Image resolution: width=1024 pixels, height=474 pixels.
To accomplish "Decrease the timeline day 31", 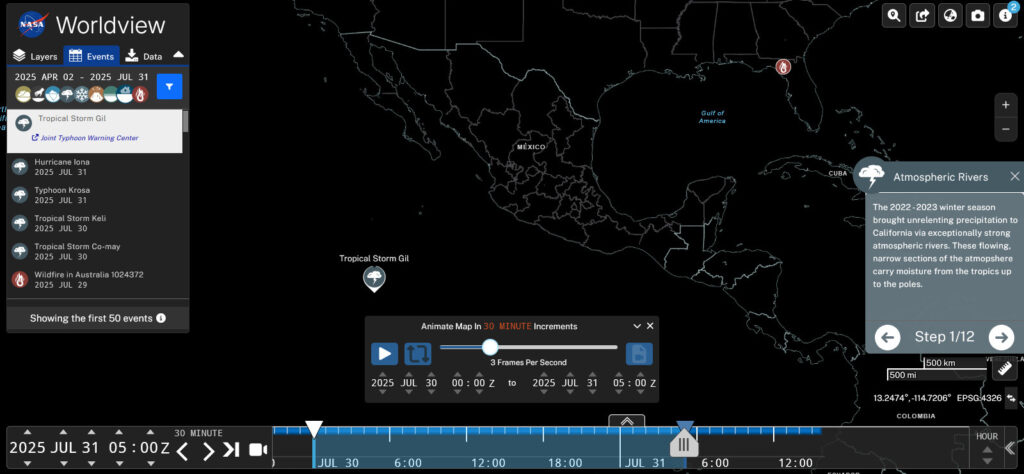I will tap(90, 464).
